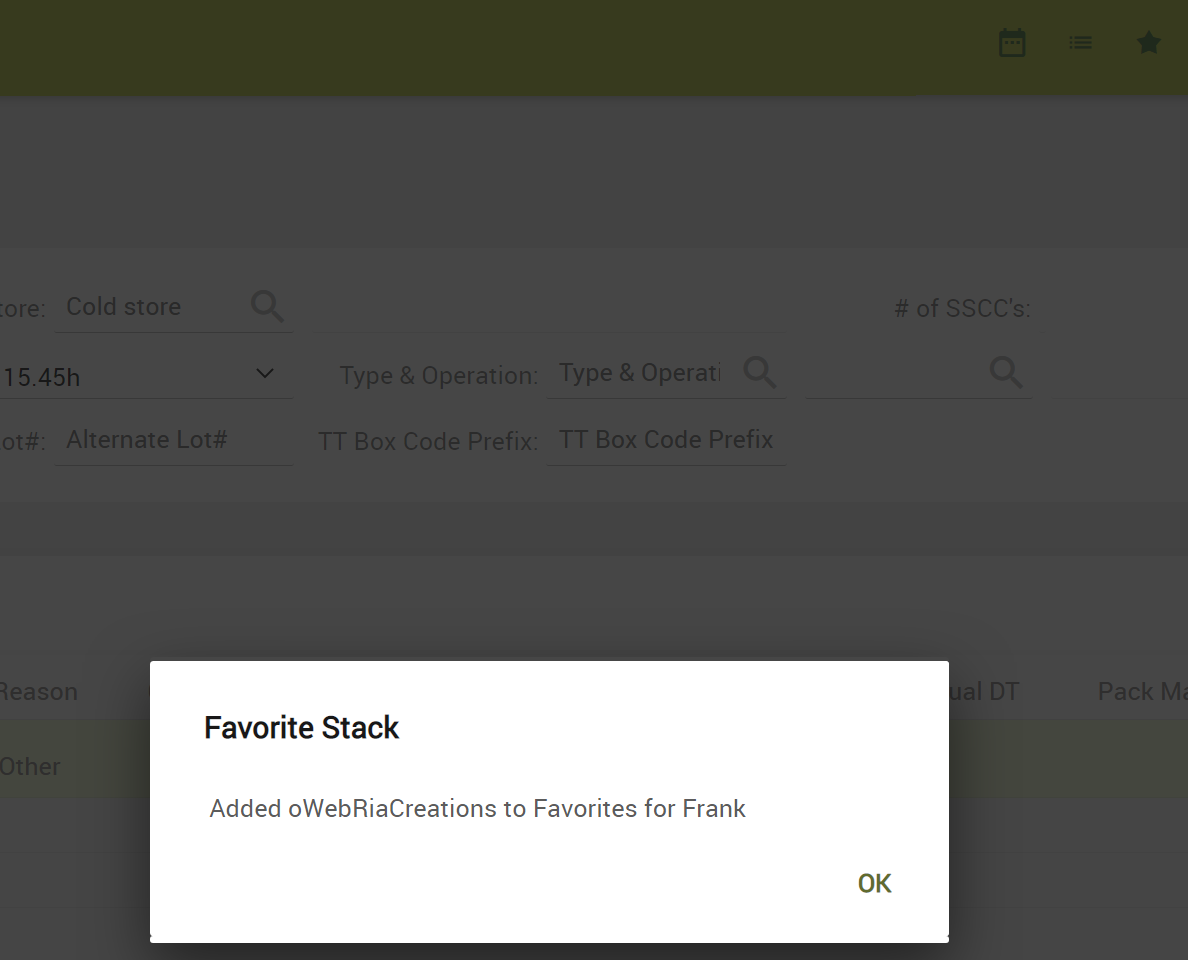Sort by the Reason column header

(38, 692)
